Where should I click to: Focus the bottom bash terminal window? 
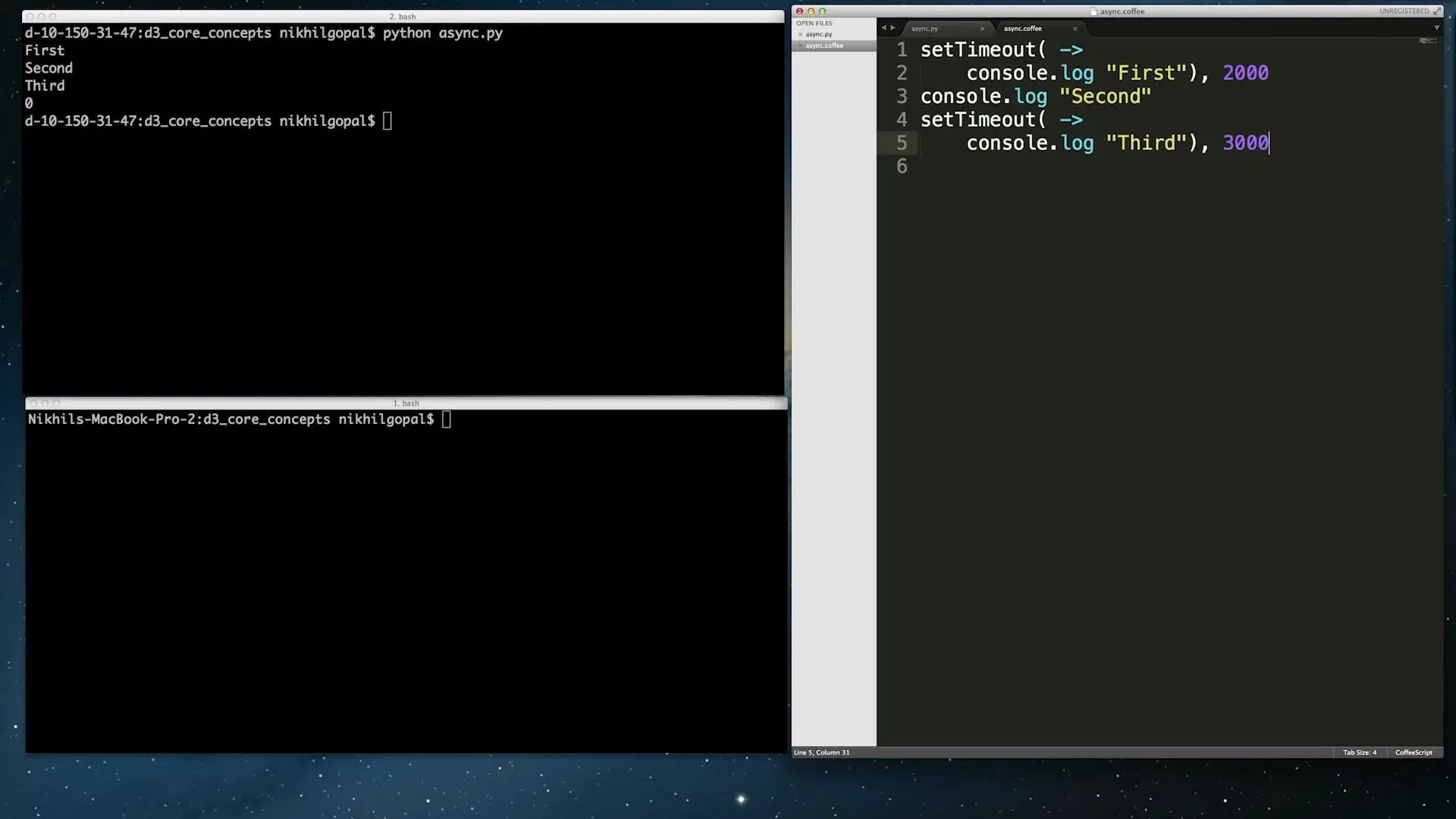click(x=406, y=576)
